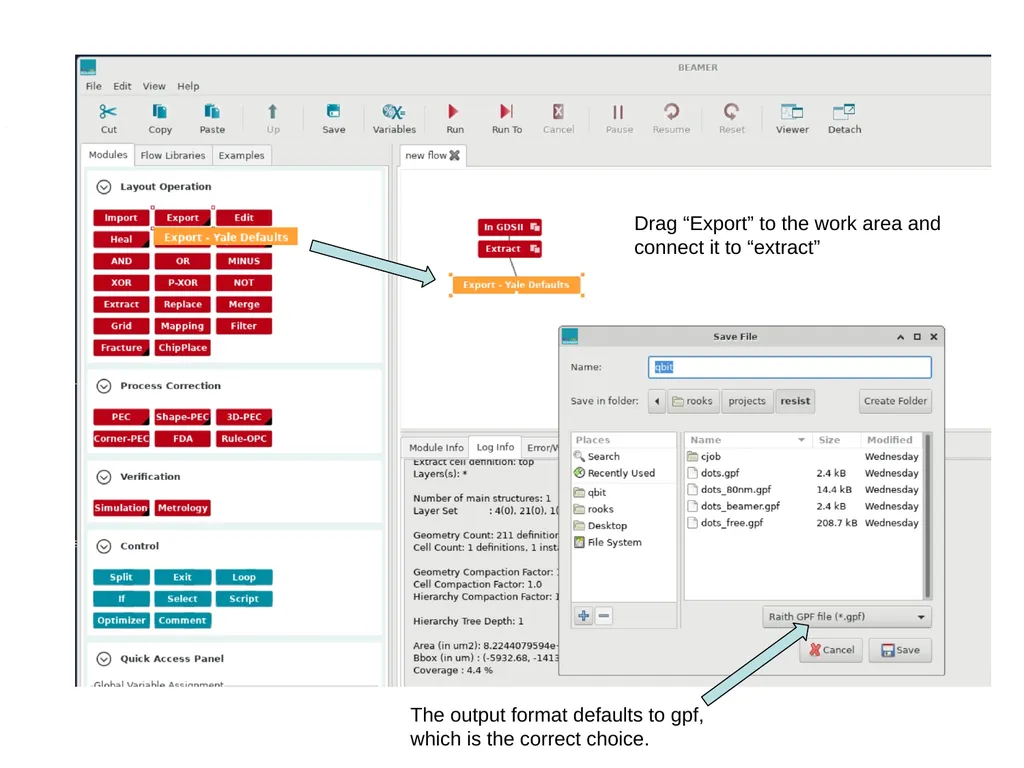Reset the flow with the Reset icon
Screen dimensions: 1024x768
(x=731, y=112)
